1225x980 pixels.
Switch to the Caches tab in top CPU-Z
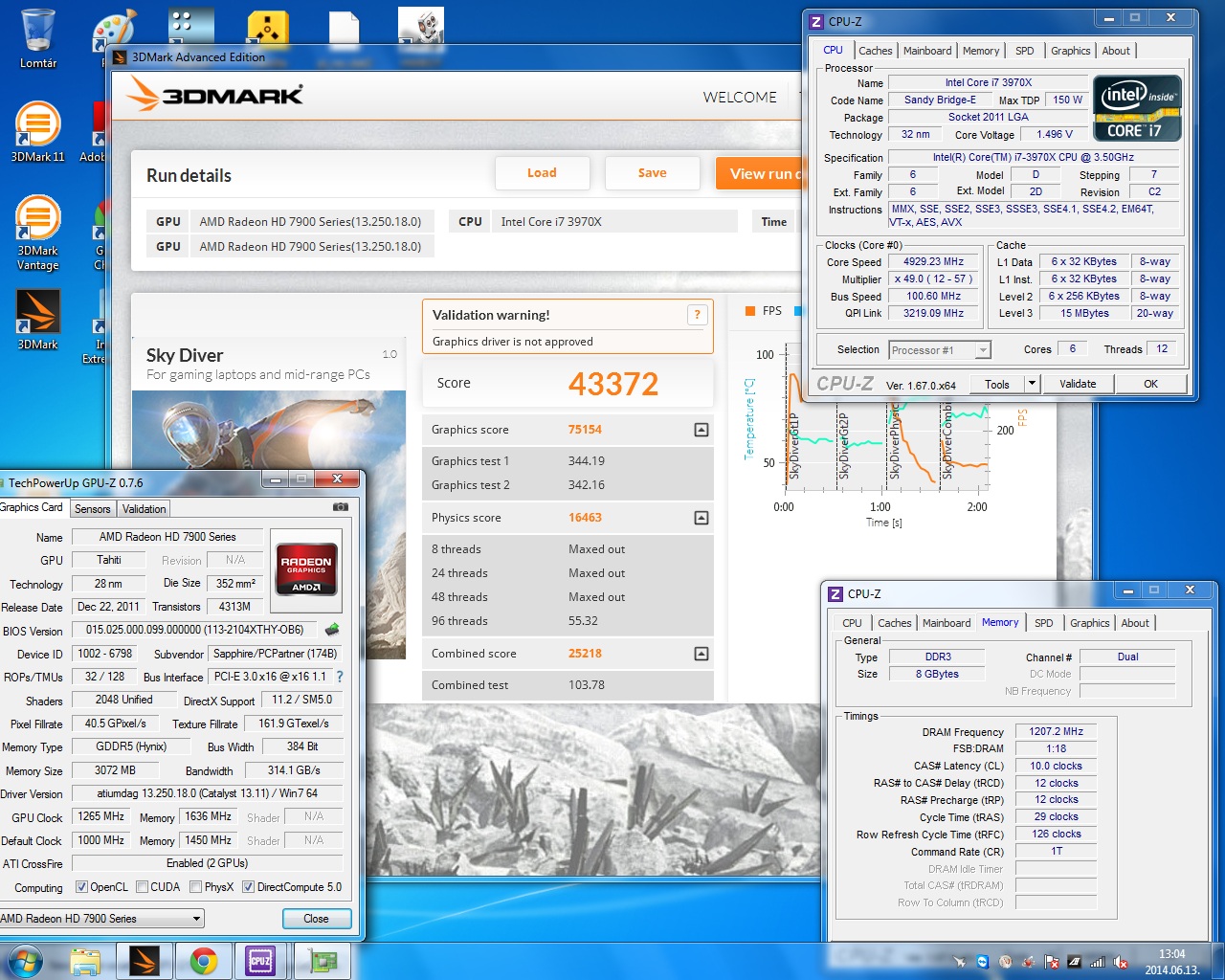coord(875,51)
